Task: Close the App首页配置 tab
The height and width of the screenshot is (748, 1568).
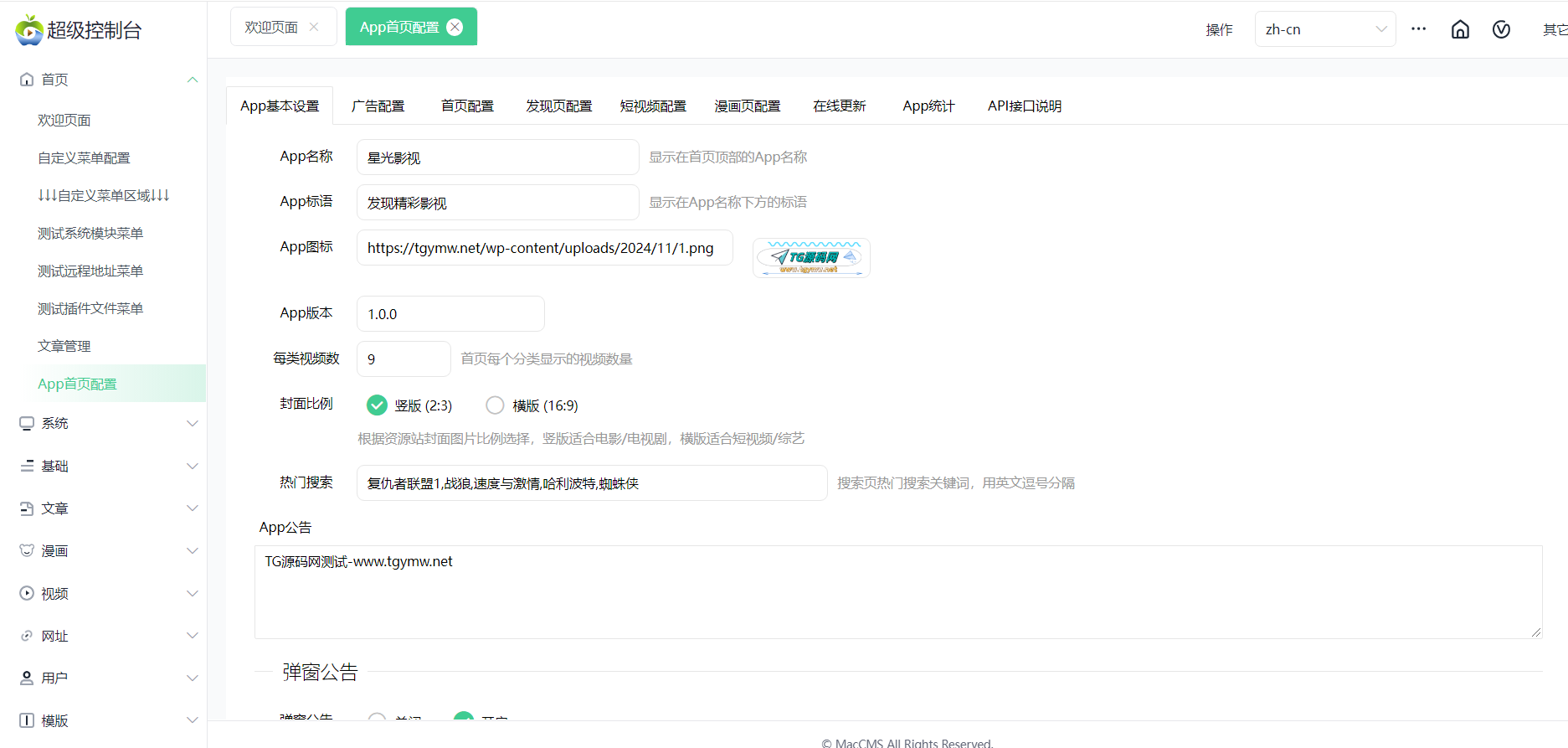Action: (x=455, y=27)
